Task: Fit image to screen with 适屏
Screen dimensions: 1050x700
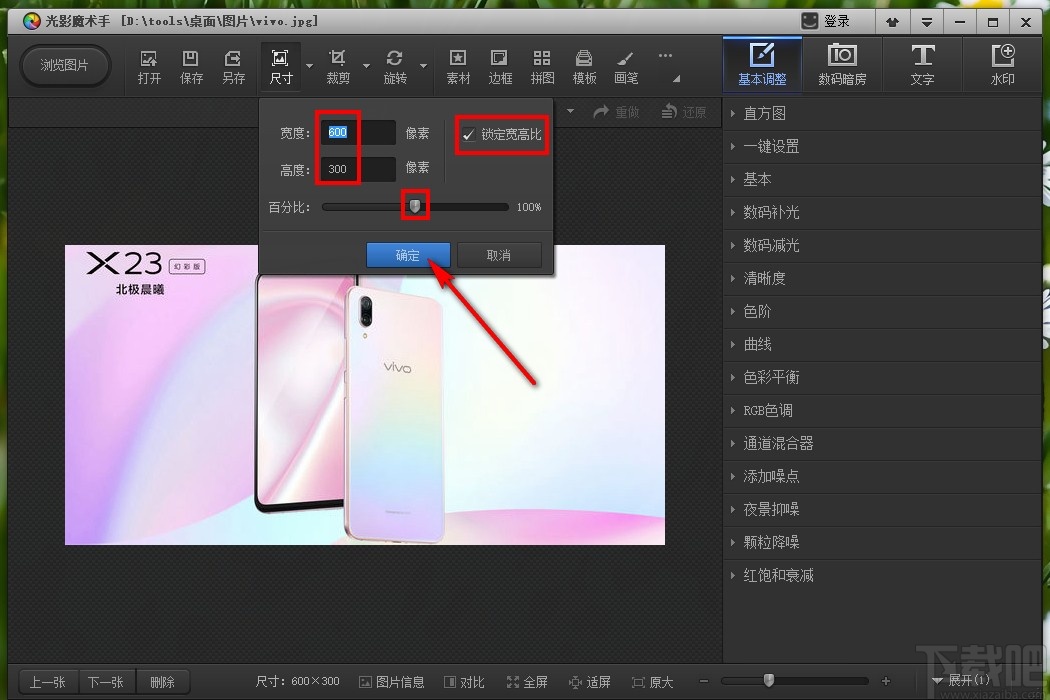Action: (590, 682)
